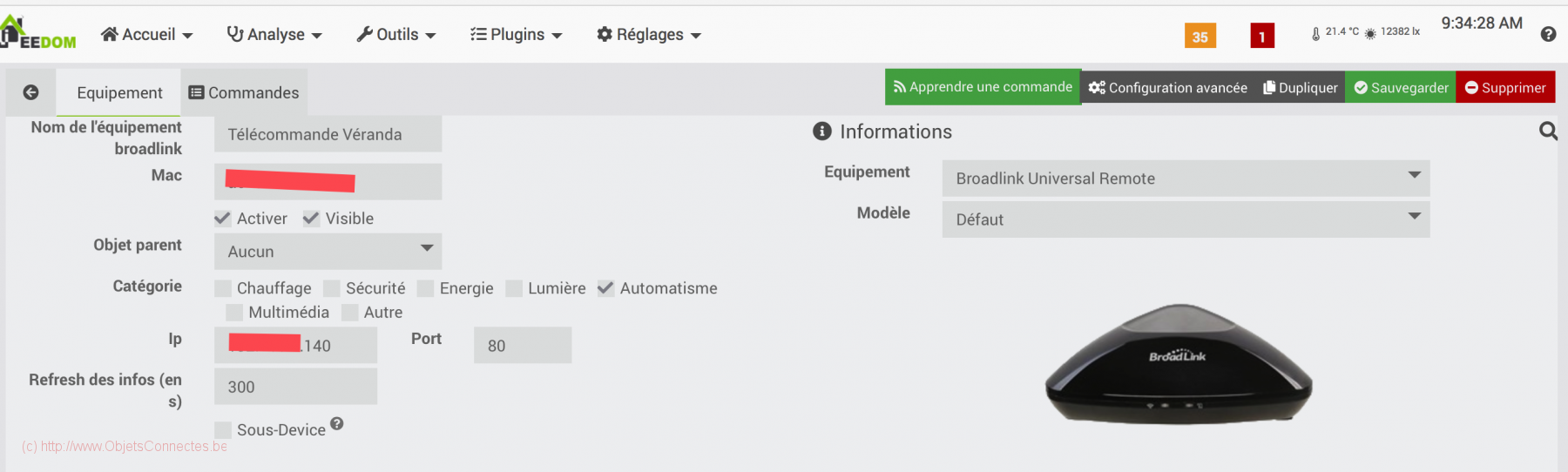
Task: Switch to the Equipement tab
Action: (x=119, y=92)
